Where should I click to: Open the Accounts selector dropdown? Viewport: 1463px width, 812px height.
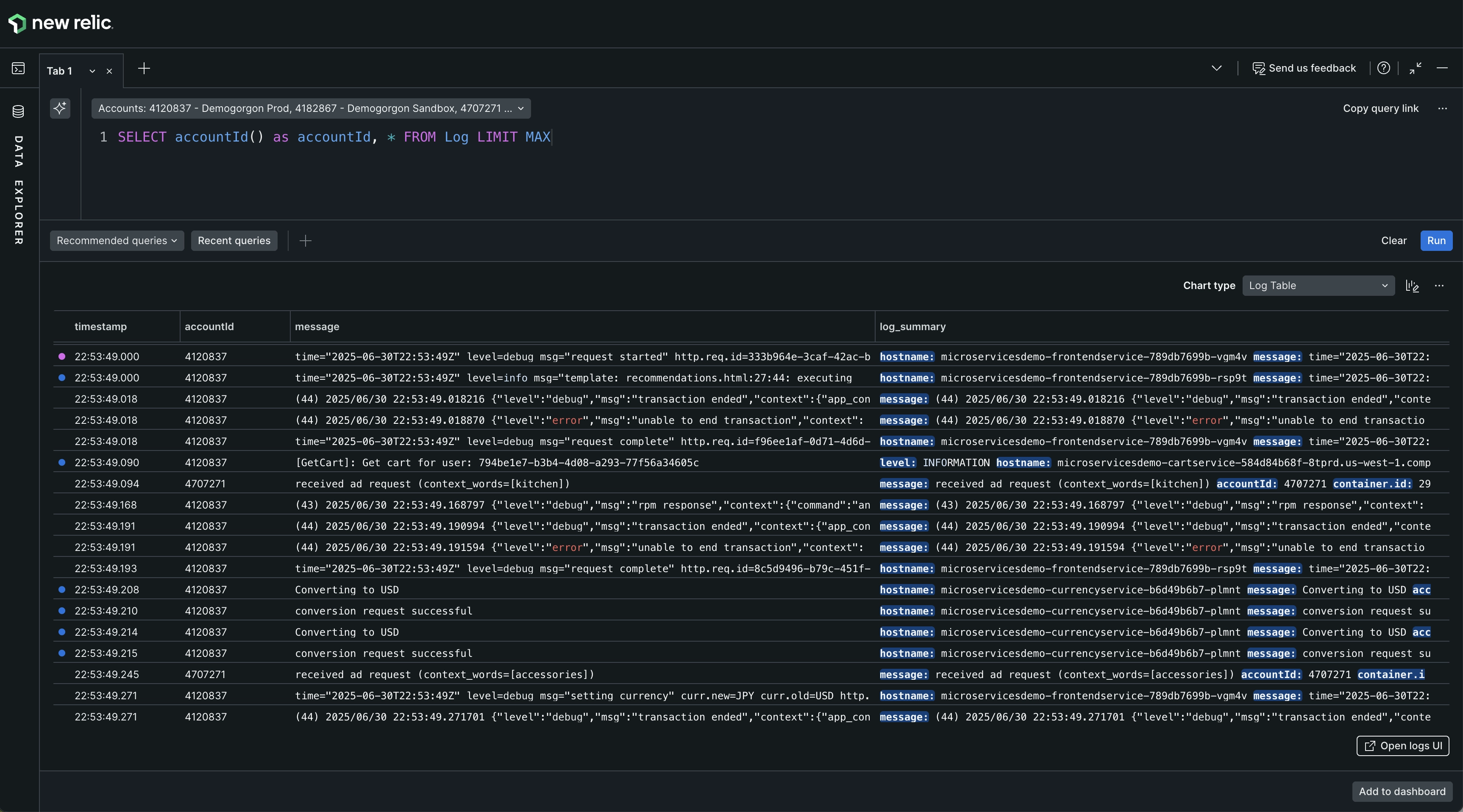(x=311, y=108)
